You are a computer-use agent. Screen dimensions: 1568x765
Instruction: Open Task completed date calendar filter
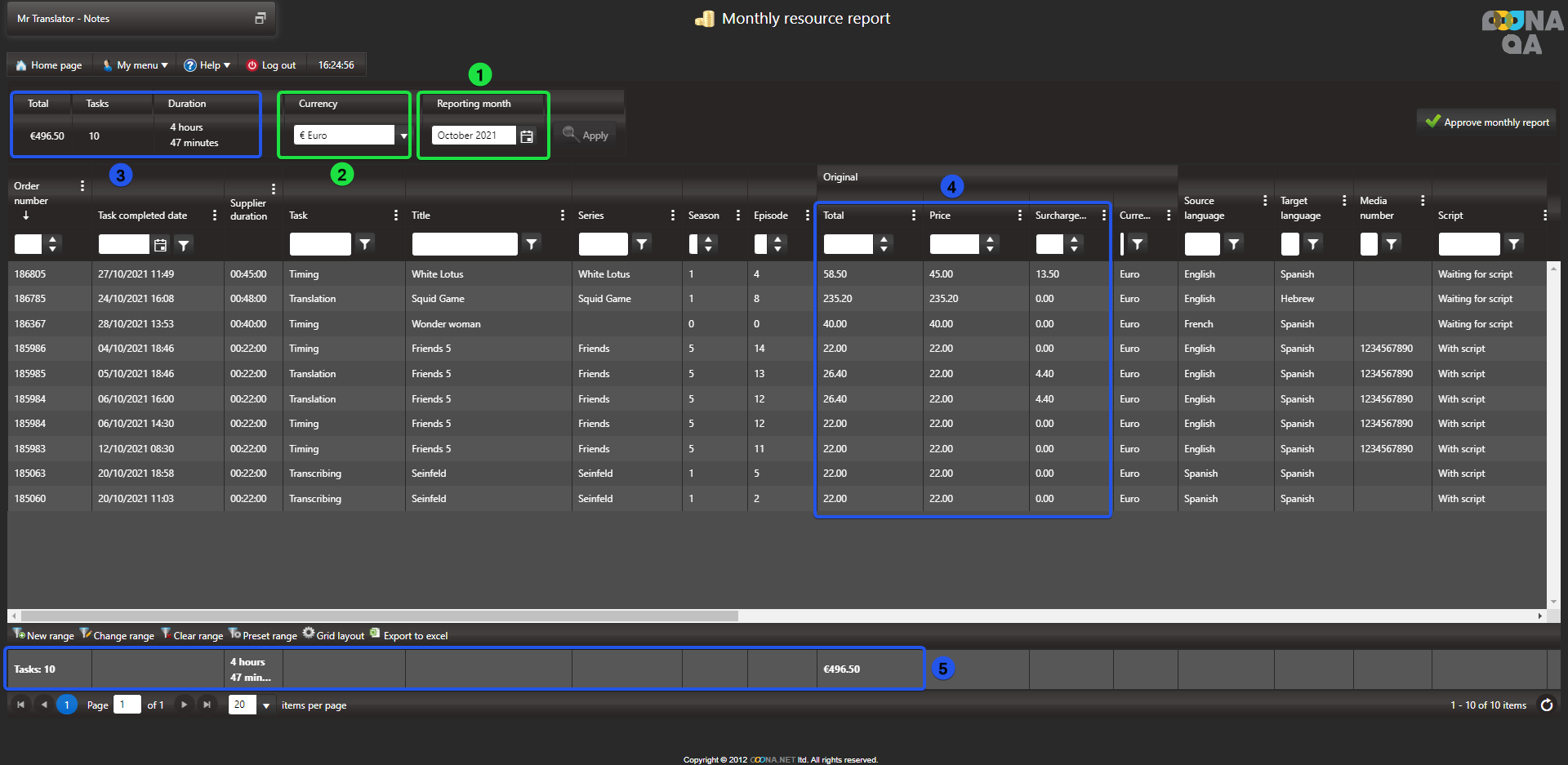(161, 245)
